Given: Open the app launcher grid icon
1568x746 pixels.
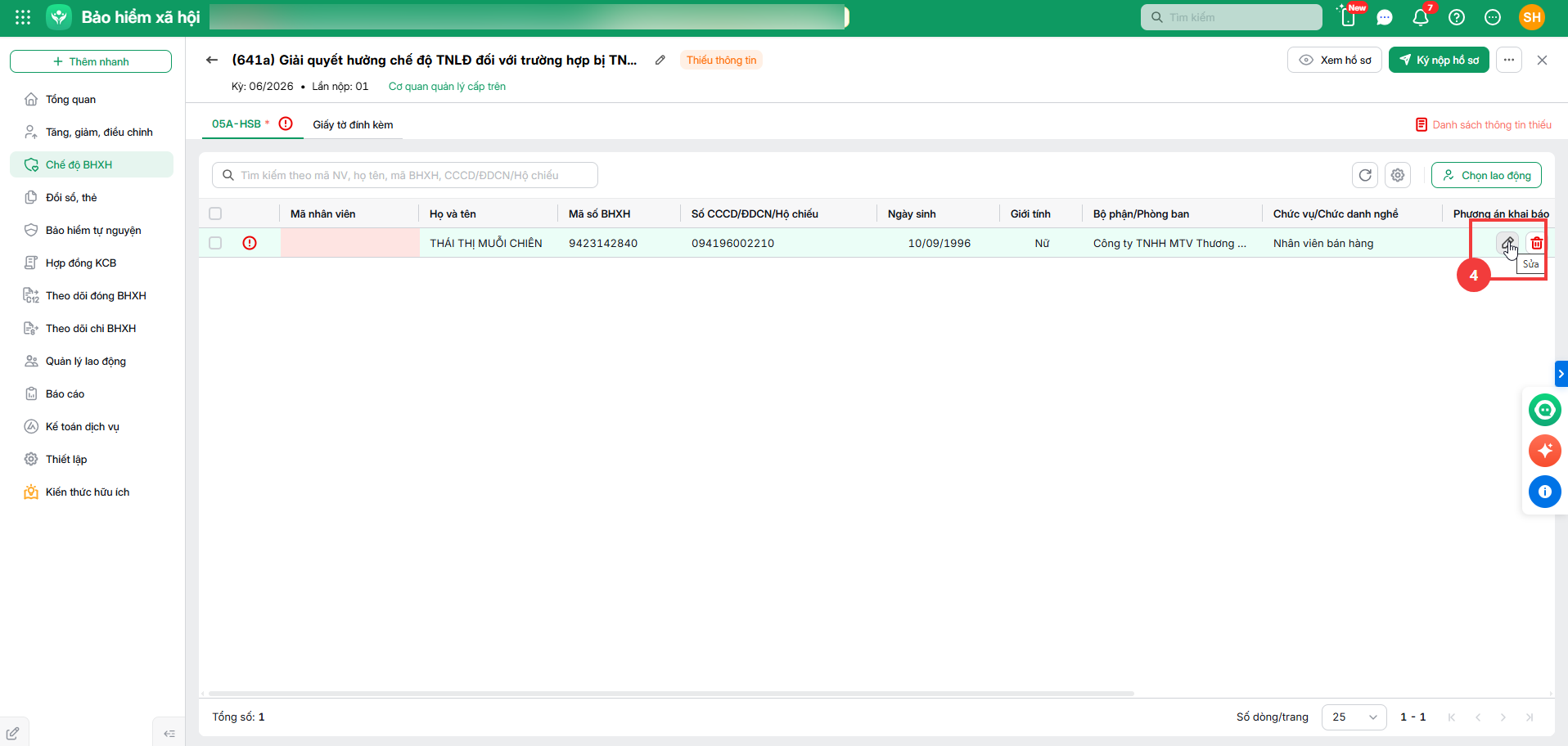Looking at the screenshot, I should click(x=23, y=17).
